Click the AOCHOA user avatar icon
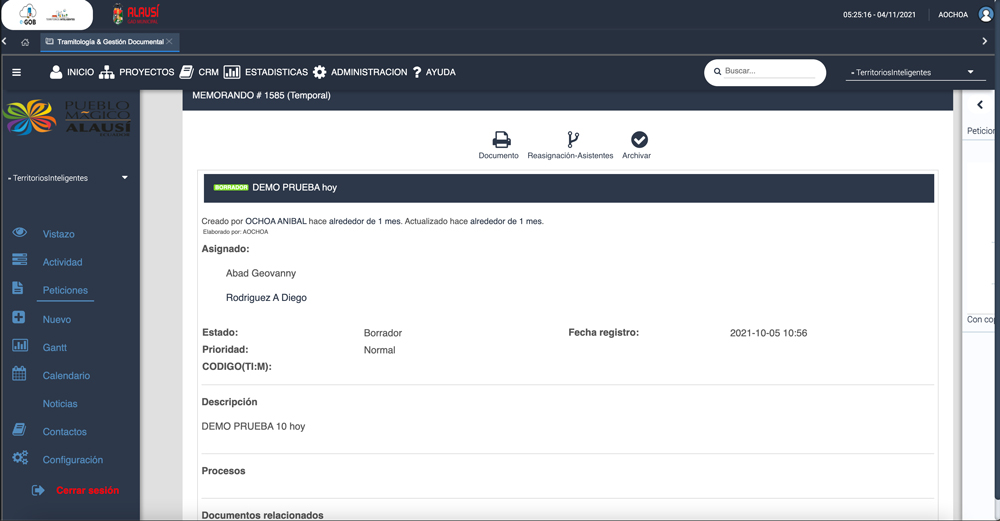The height and width of the screenshot is (521, 1000). pyautogui.click(x=986, y=15)
